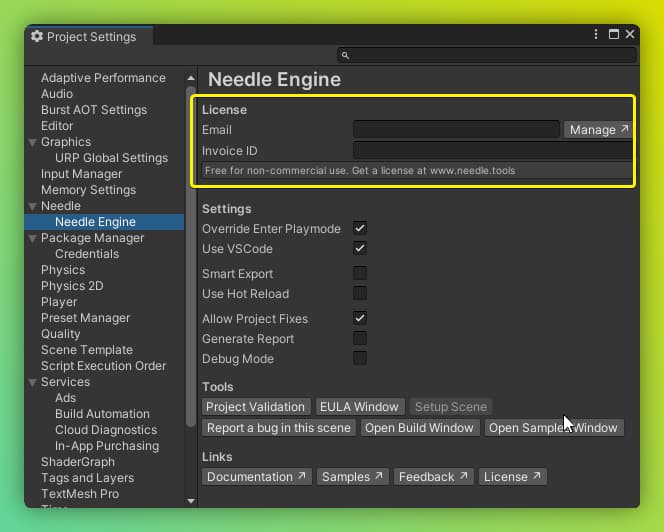Enable the Debug Mode checkbox
Image resolution: width=664 pixels, height=532 pixels.
coord(360,358)
